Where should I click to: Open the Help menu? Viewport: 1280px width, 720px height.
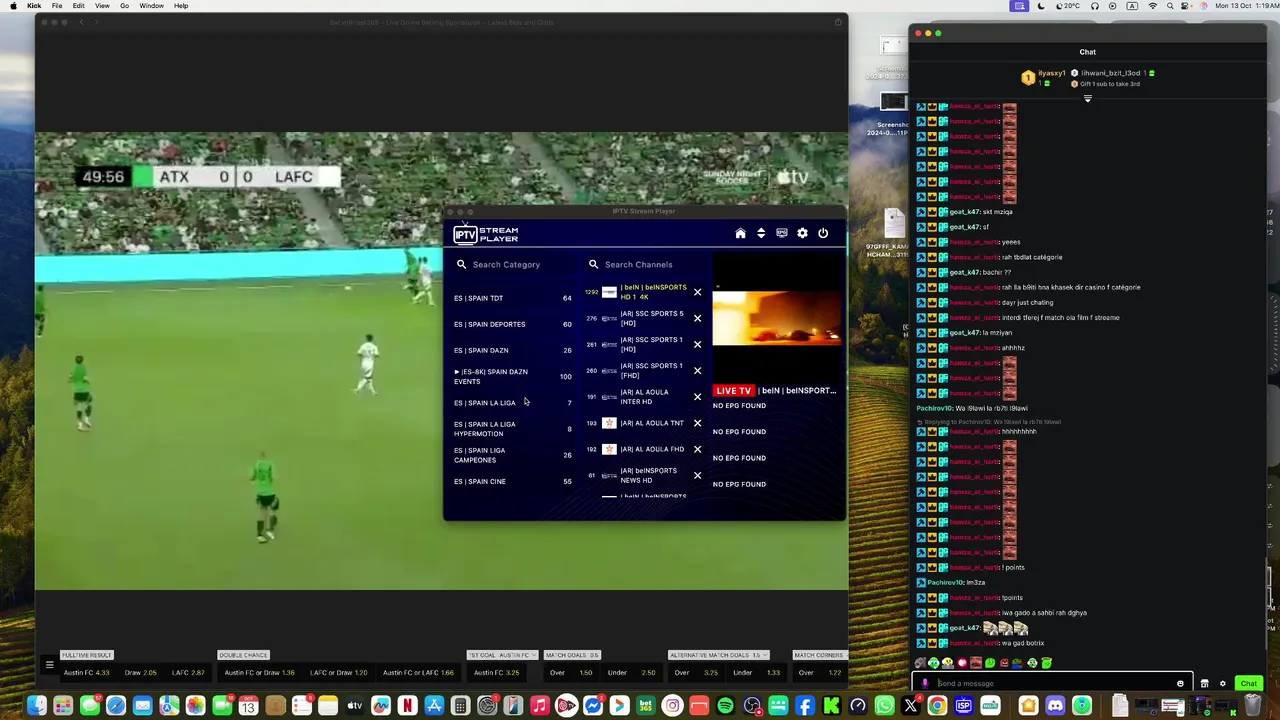(181, 6)
